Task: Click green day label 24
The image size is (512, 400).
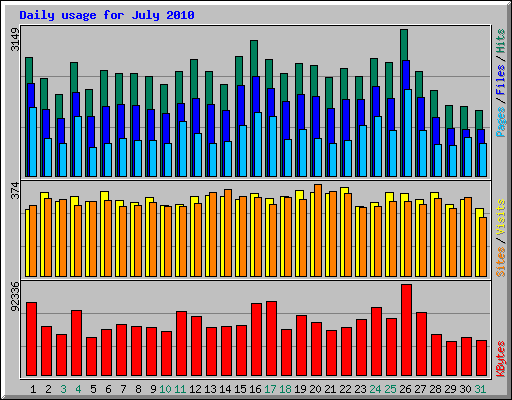Action: coord(375,389)
